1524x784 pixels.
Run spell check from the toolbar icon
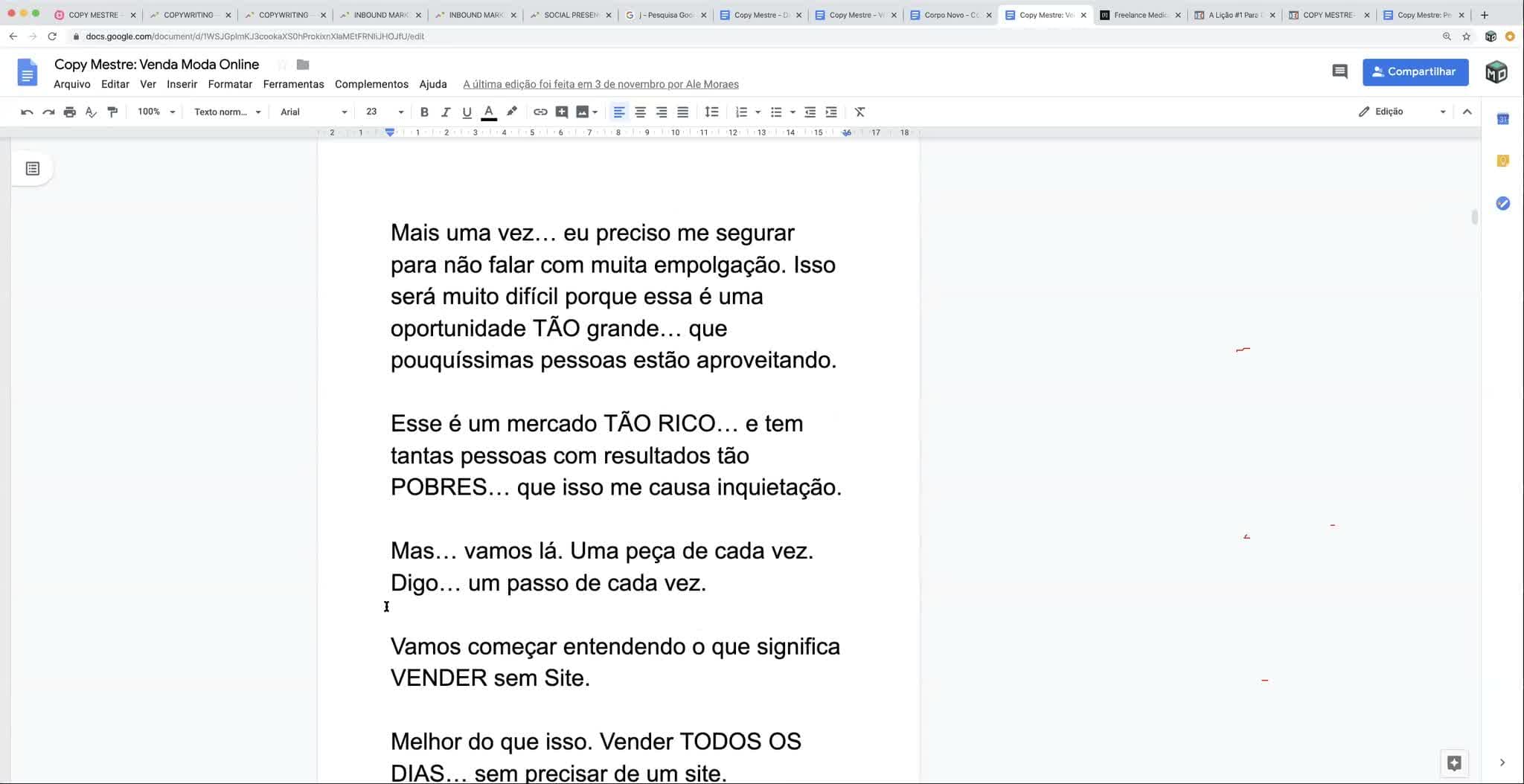coord(91,112)
